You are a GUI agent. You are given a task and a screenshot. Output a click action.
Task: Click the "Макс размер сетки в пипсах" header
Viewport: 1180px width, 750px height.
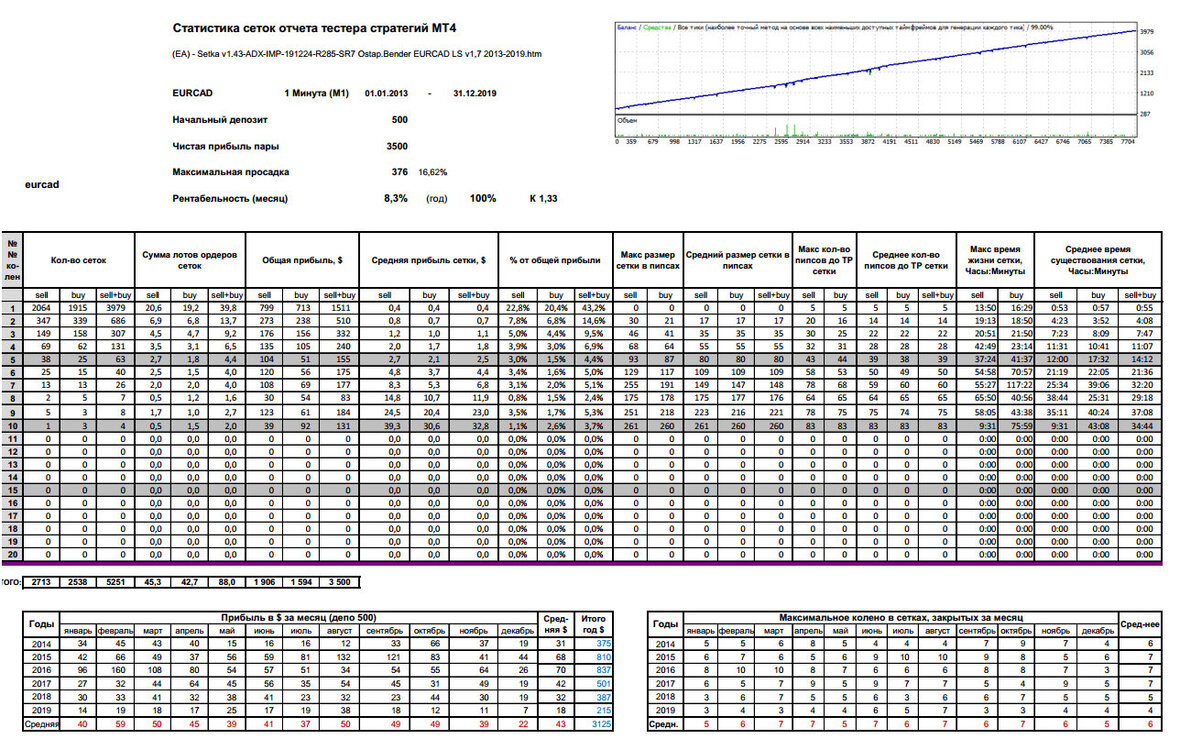pyautogui.click(x=648, y=260)
